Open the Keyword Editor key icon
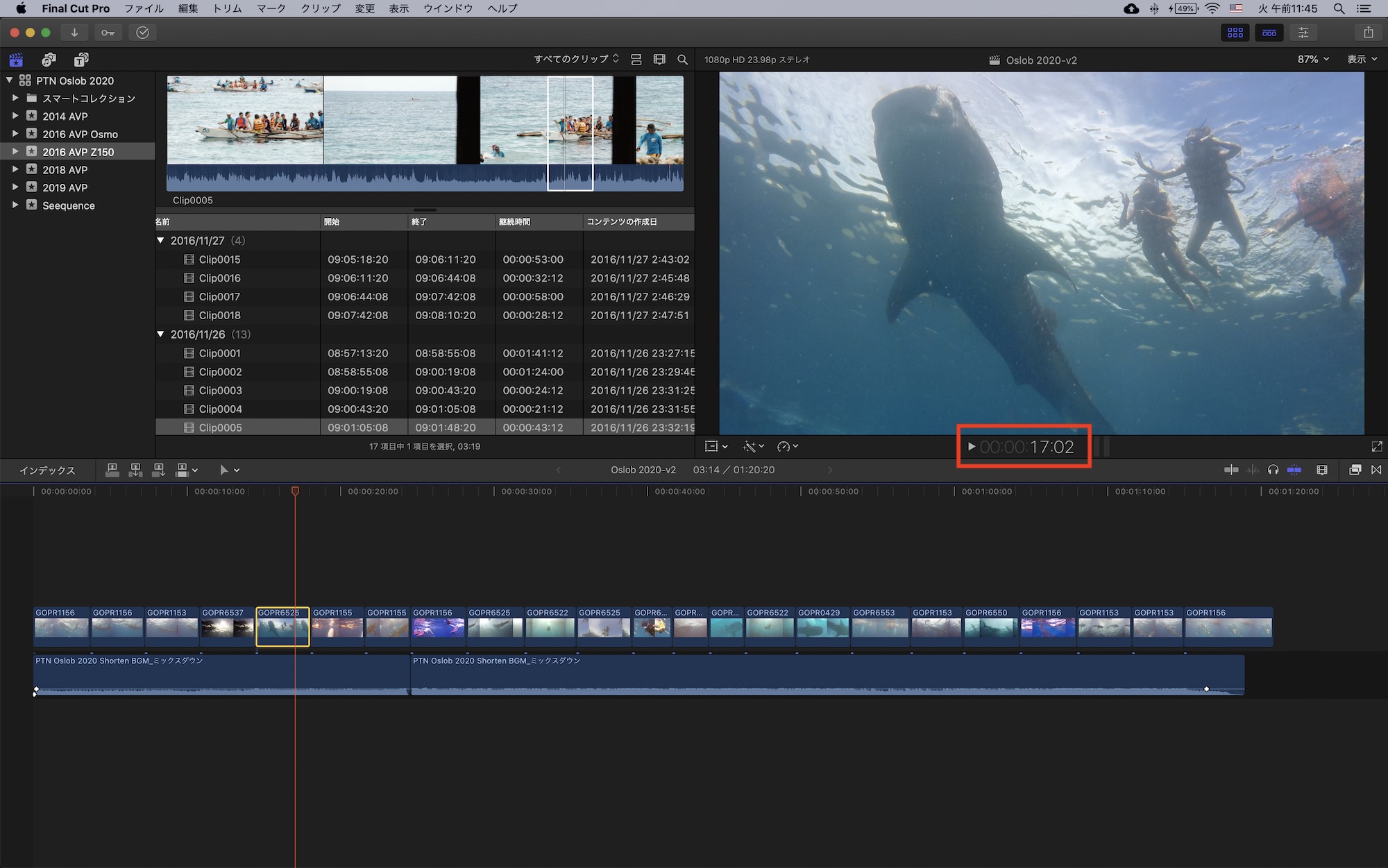This screenshot has height=868, width=1388. point(108,33)
